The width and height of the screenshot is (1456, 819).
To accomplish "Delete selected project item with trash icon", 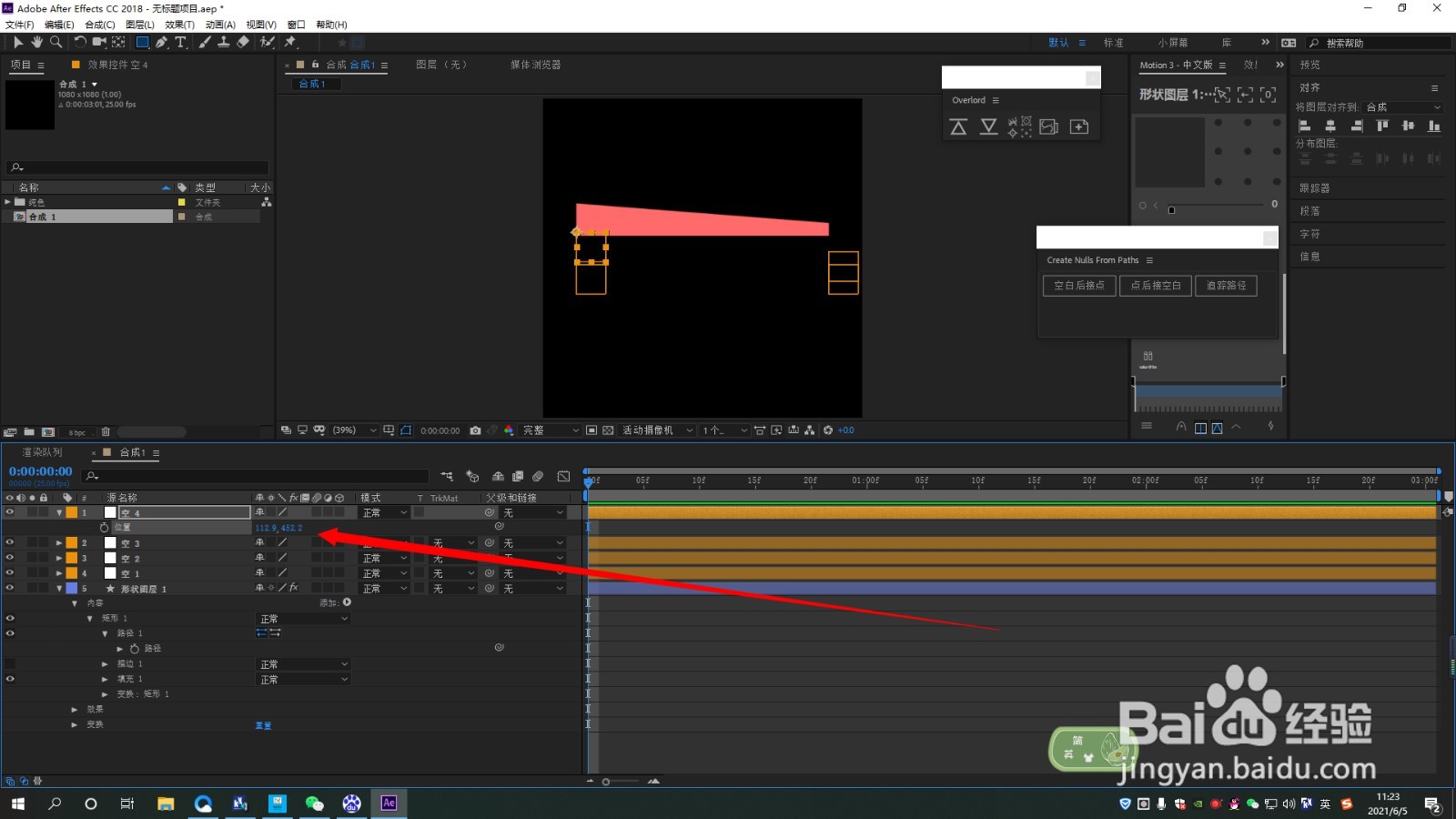I will tap(106, 432).
